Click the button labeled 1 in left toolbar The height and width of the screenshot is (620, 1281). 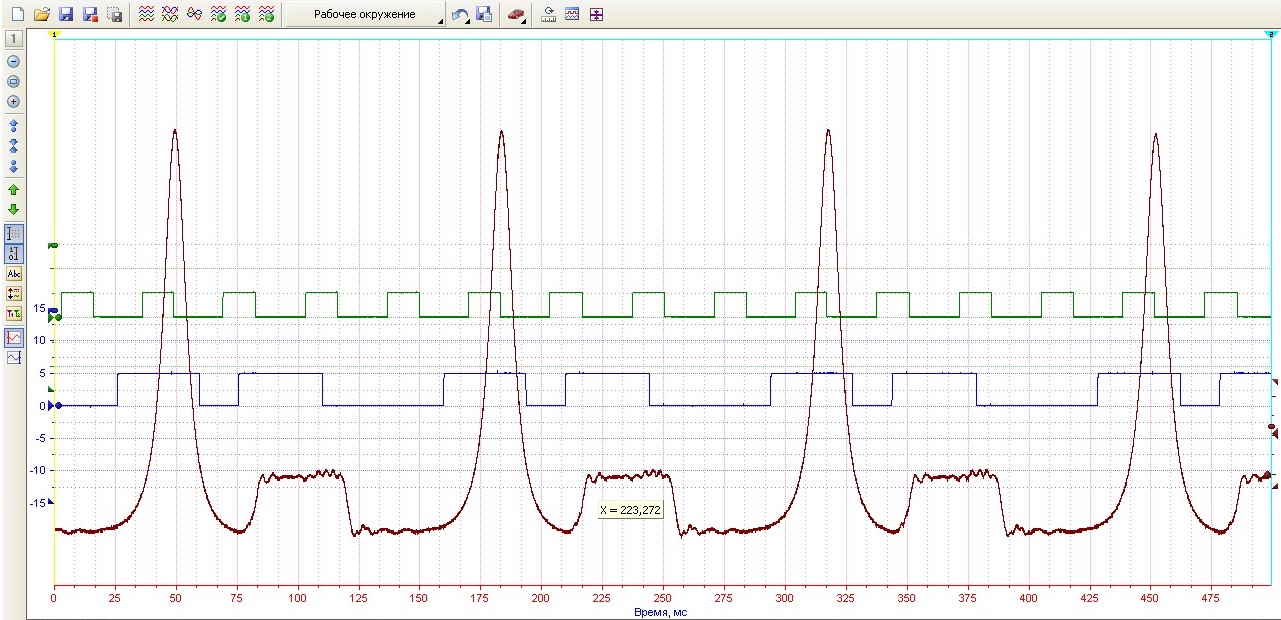14,39
